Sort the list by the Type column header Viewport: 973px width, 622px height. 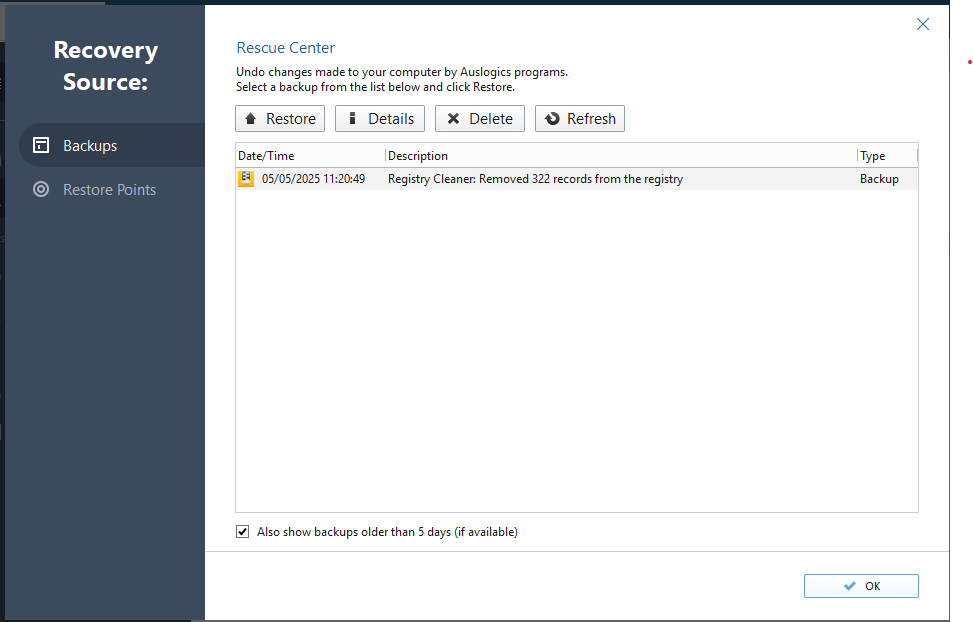[x=872, y=156]
